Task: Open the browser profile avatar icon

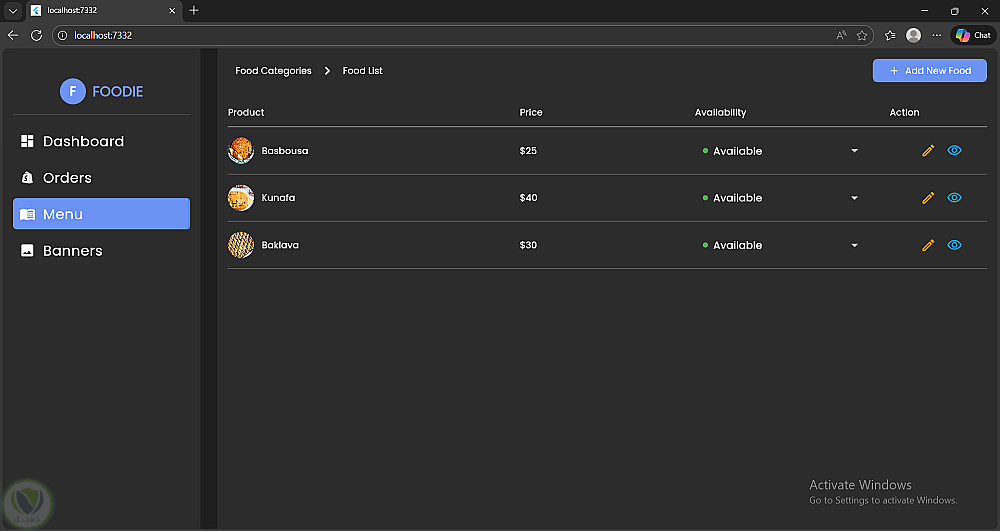Action: point(913,35)
